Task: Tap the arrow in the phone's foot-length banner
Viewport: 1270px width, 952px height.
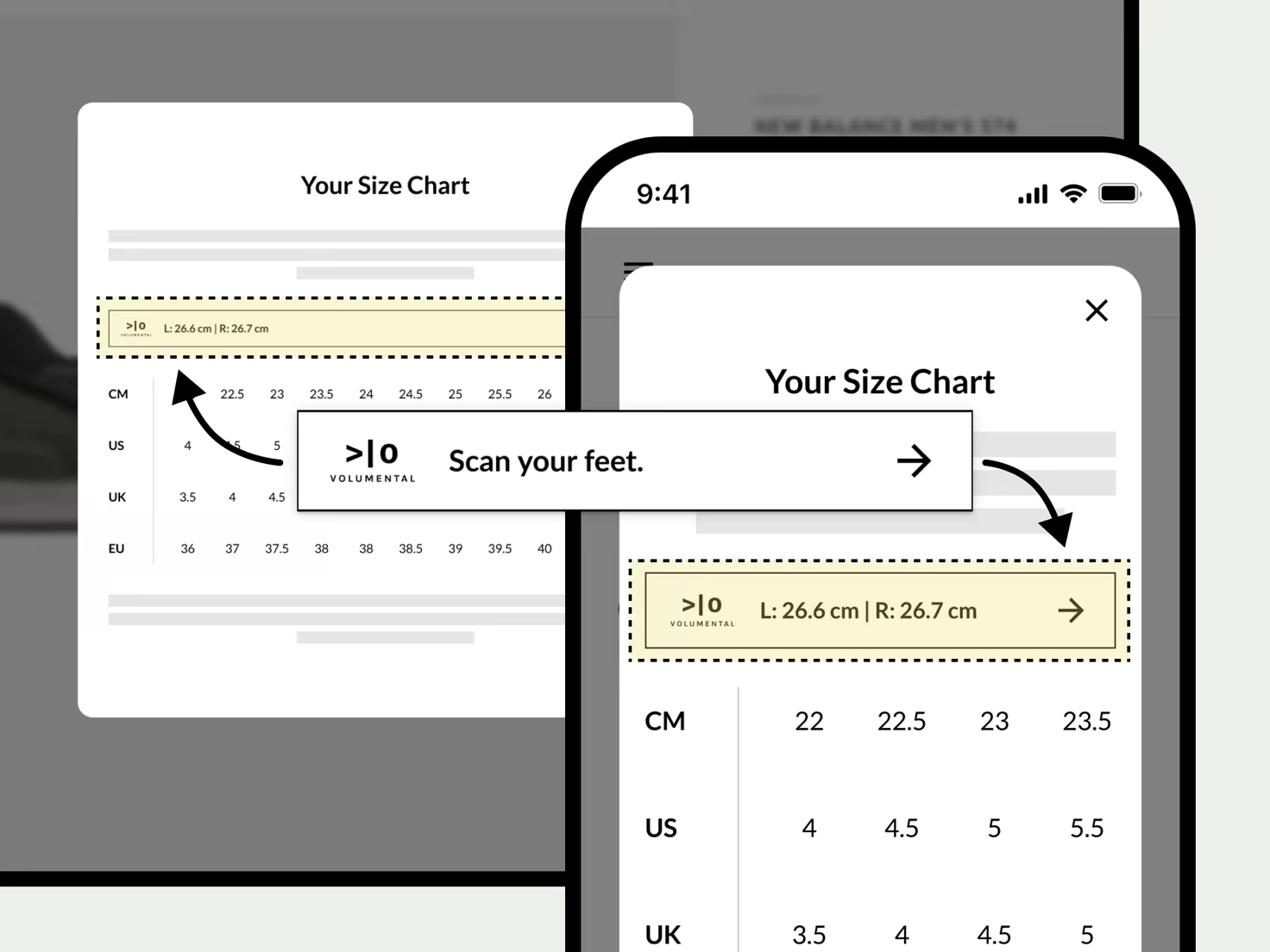Action: coord(1071,611)
